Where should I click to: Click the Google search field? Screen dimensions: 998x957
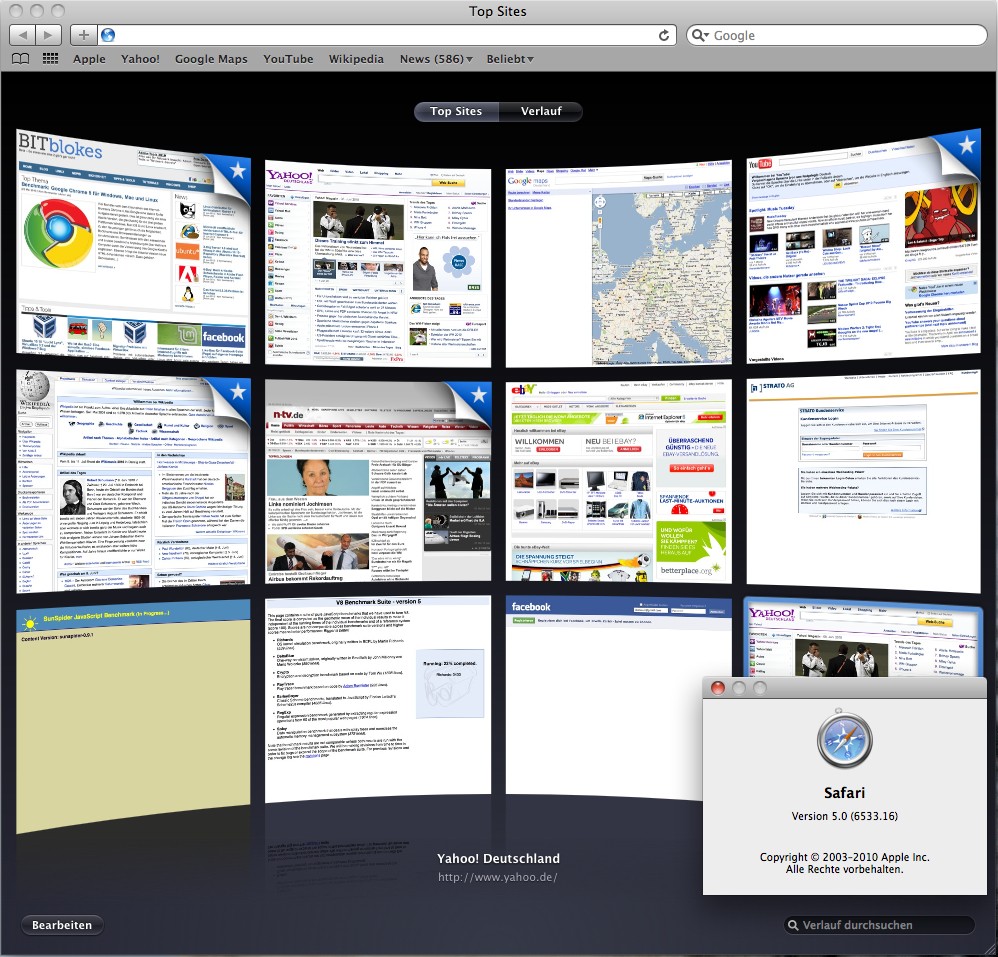point(837,35)
